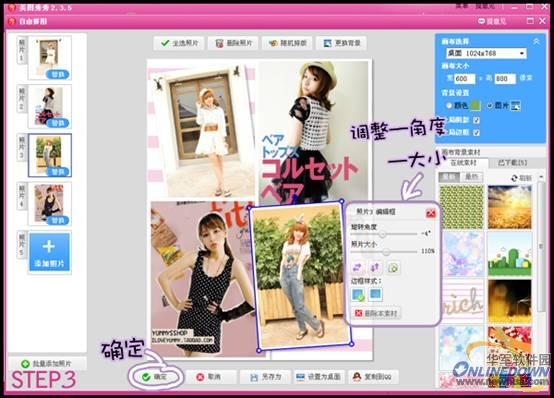Click the rotation angle slider handle
Viewport: 554px width, 398px height.
click(382, 234)
